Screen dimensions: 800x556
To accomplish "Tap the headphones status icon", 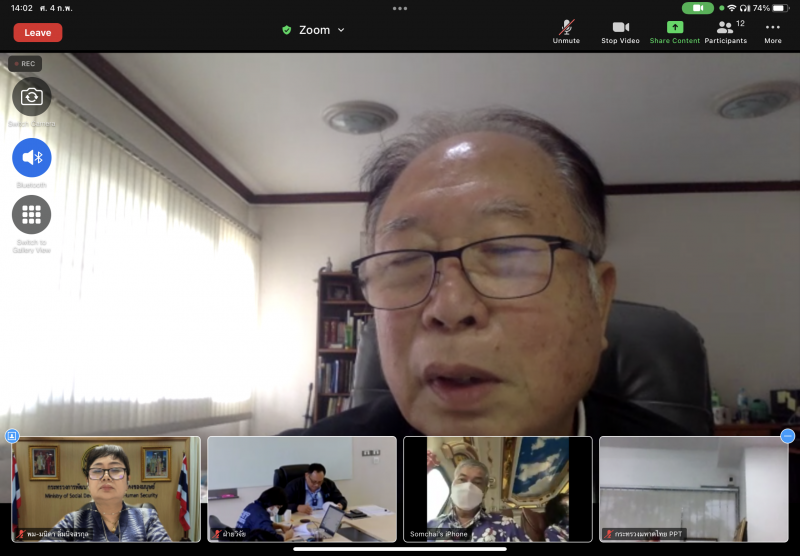I will pyautogui.click(x=745, y=8).
